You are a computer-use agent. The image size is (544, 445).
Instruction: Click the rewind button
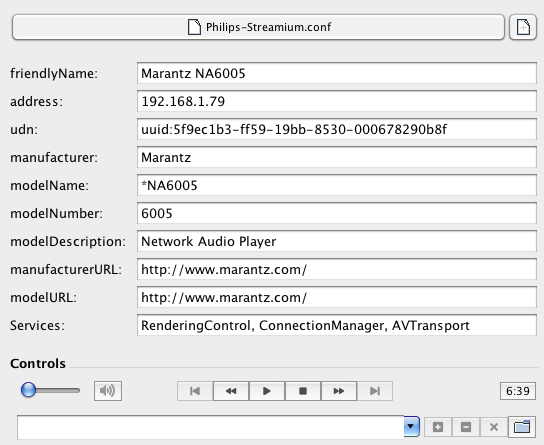(231, 391)
